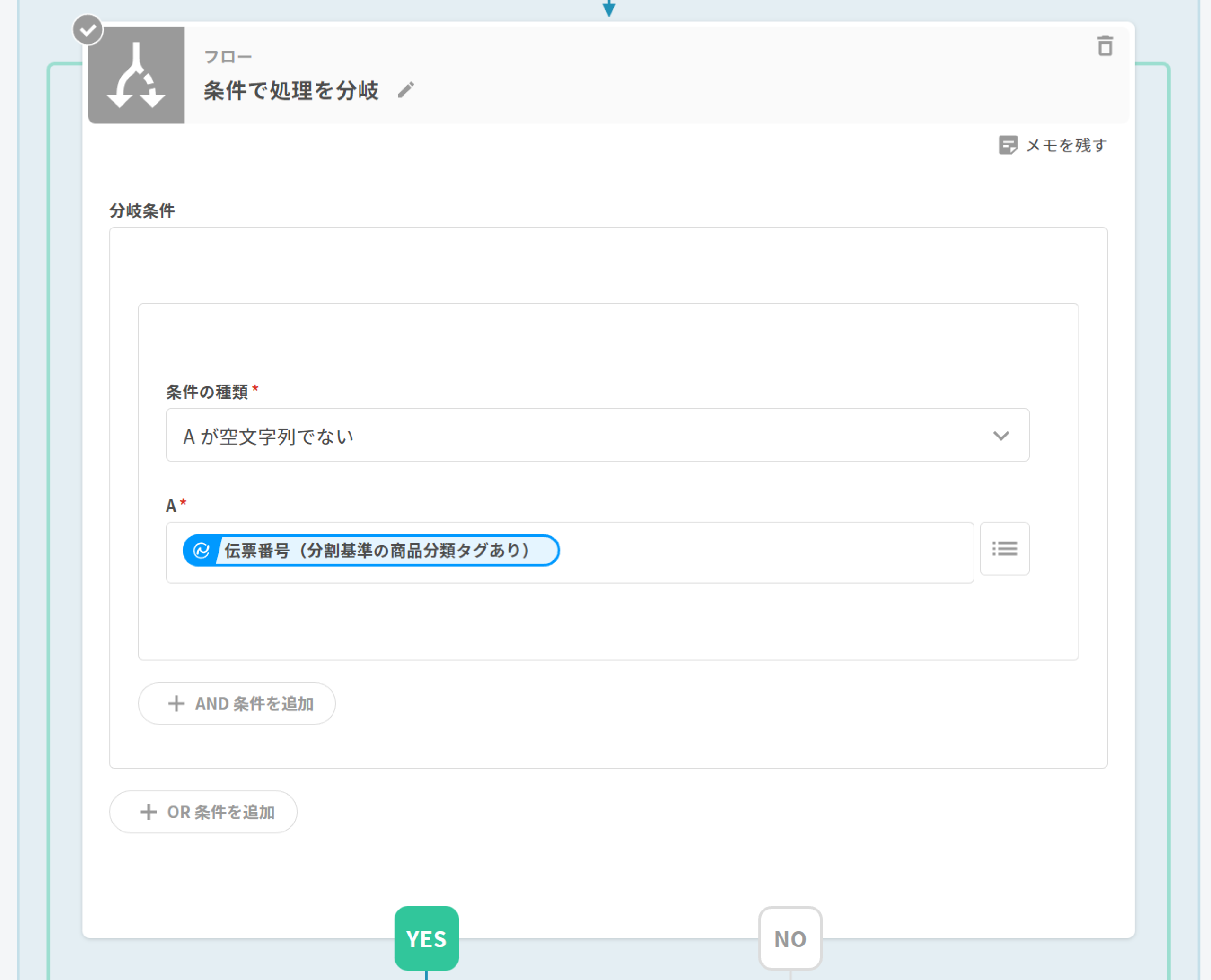Image resolution: width=1211 pixels, height=980 pixels.
Task: Click メモを残す link
Action: click(x=1065, y=145)
